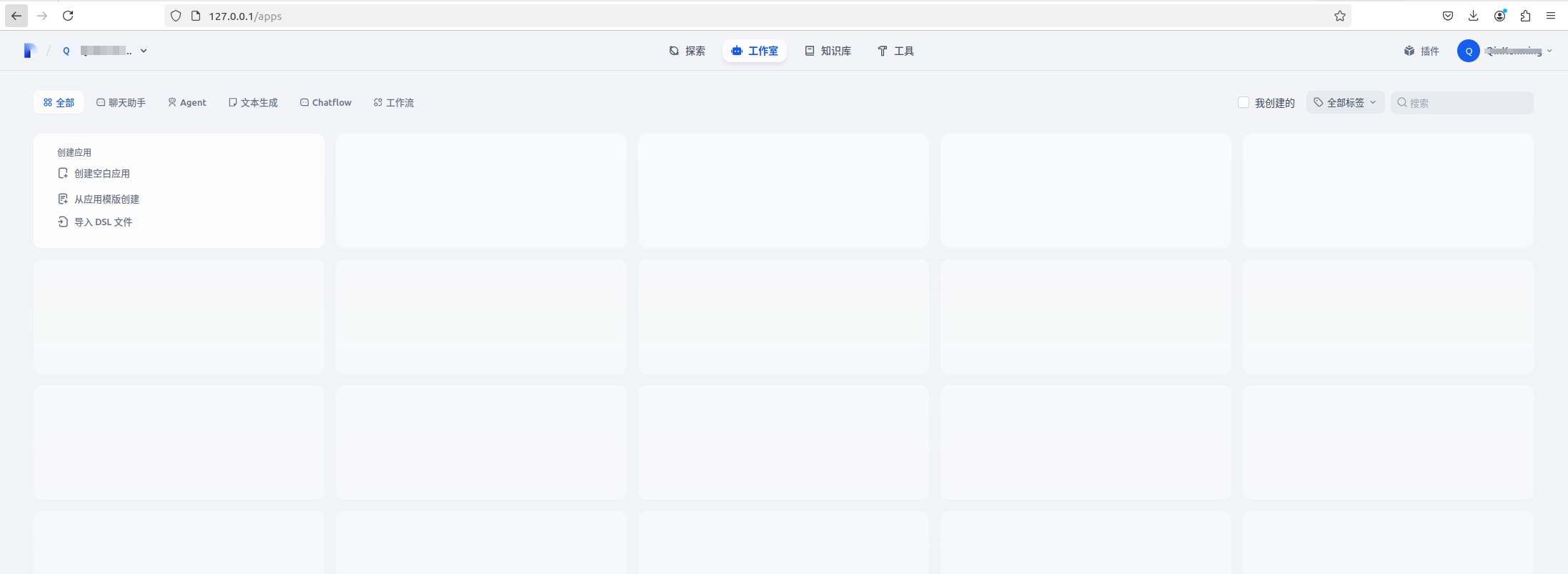The width and height of the screenshot is (1568, 574).
Task: Open the 知识库 knowledge tab
Action: tap(828, 51)
